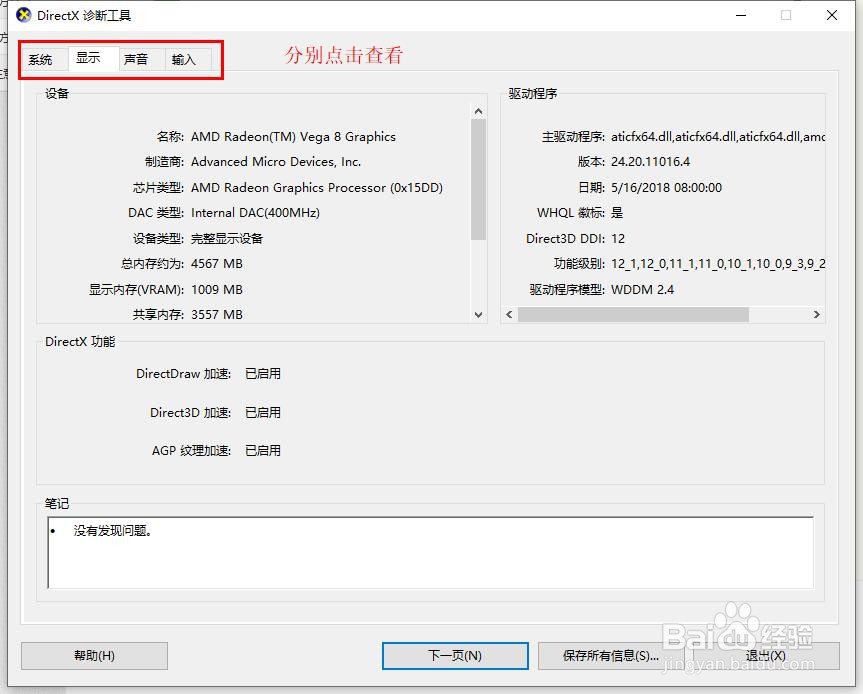This screenshot has height=694, width=863.
Task: Click the up arrow on the device scrollbar
Action: coord(478,111)
